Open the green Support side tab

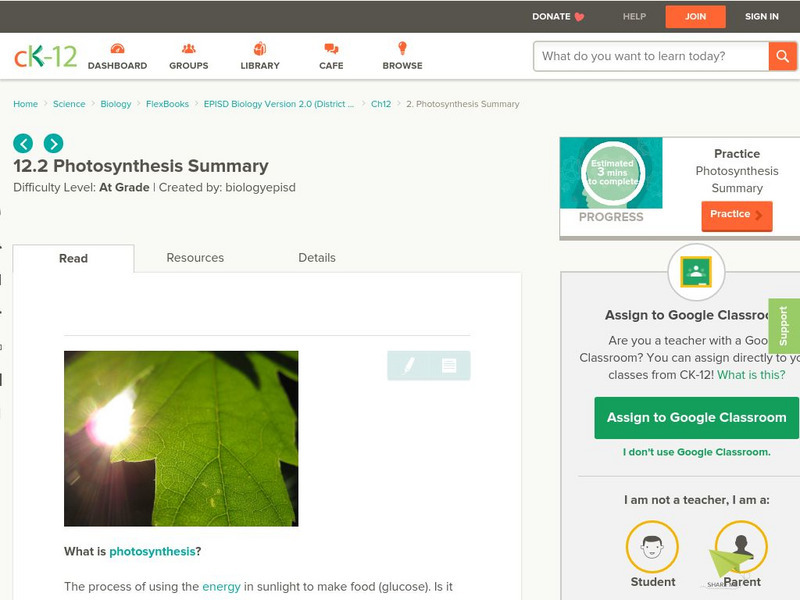784,326
